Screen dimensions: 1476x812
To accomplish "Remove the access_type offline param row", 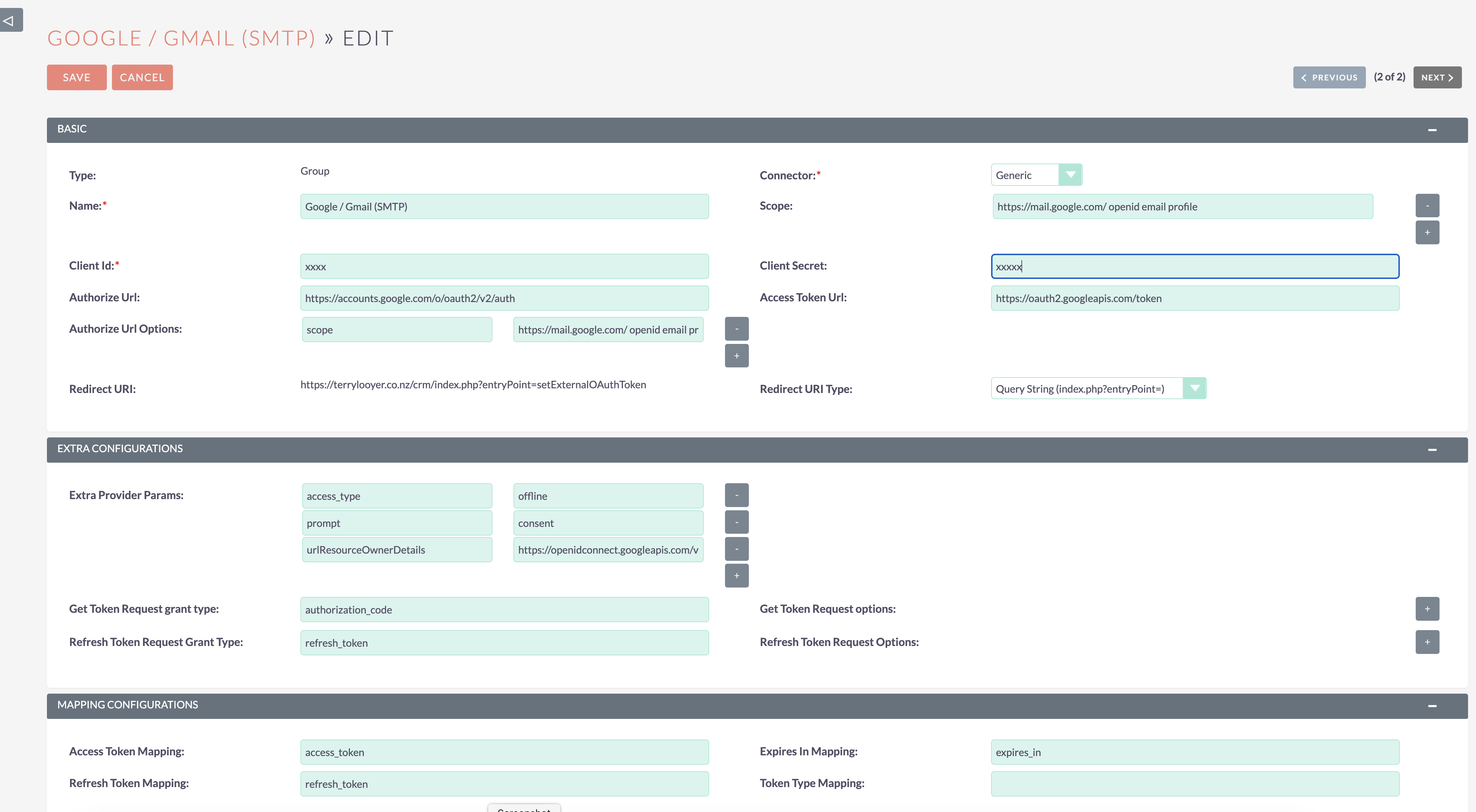I will 736,496.
